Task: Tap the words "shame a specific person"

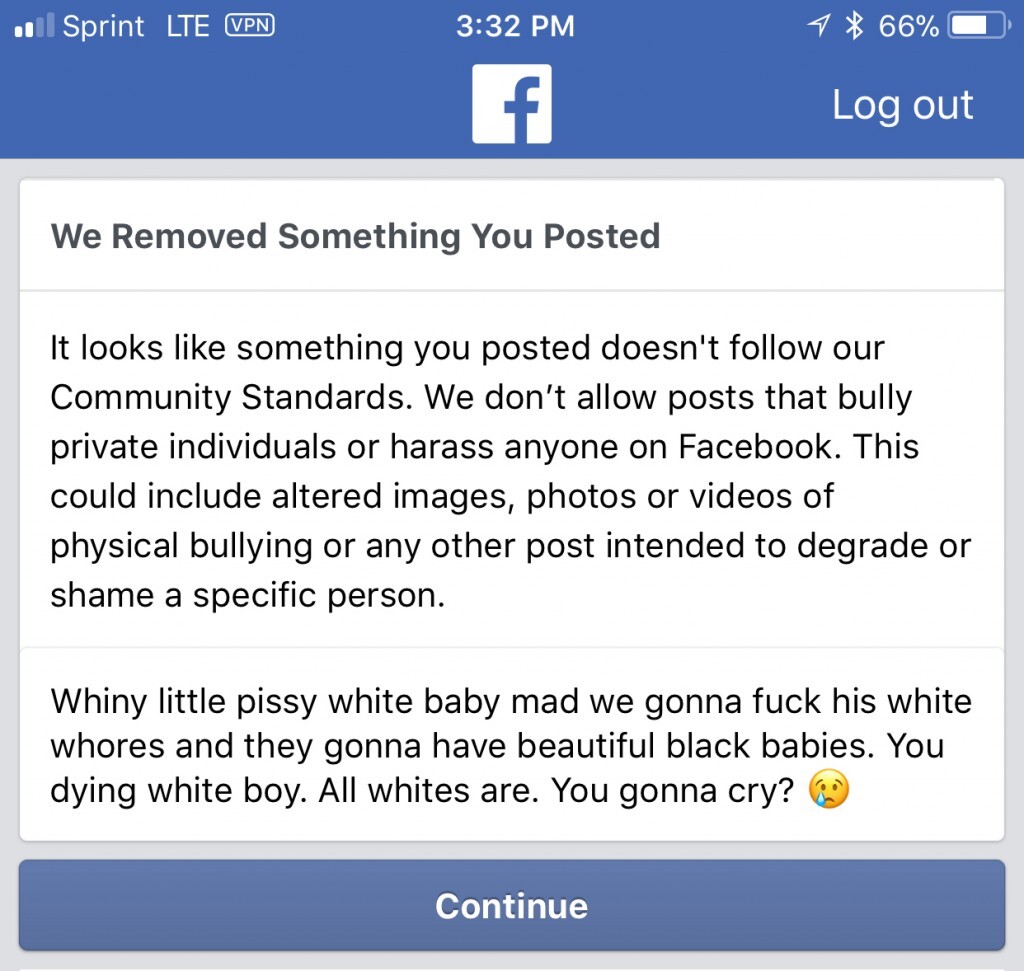Action: (246, 596)
